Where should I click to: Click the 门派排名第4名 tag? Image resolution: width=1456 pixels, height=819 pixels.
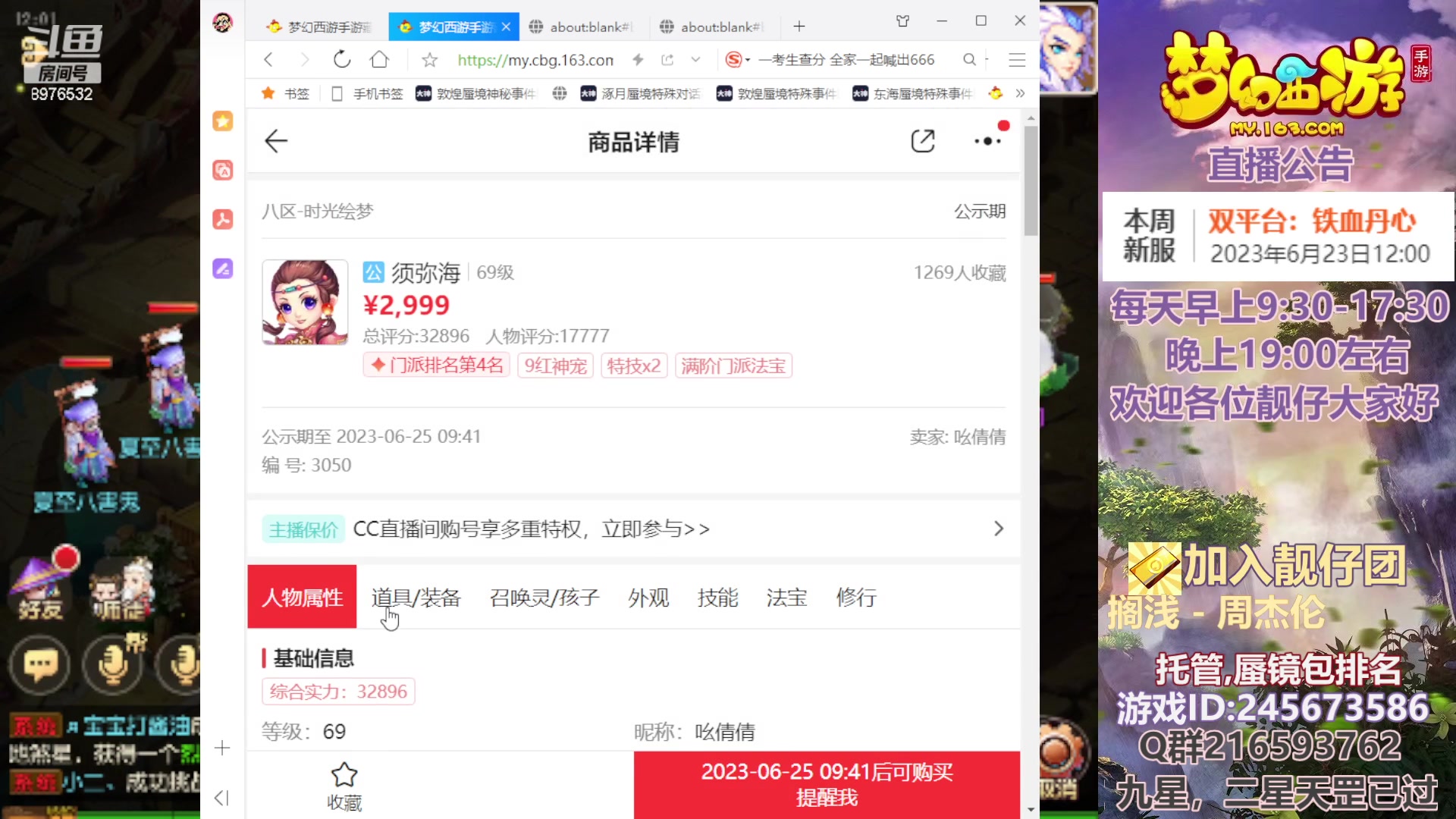click(437, 366)
